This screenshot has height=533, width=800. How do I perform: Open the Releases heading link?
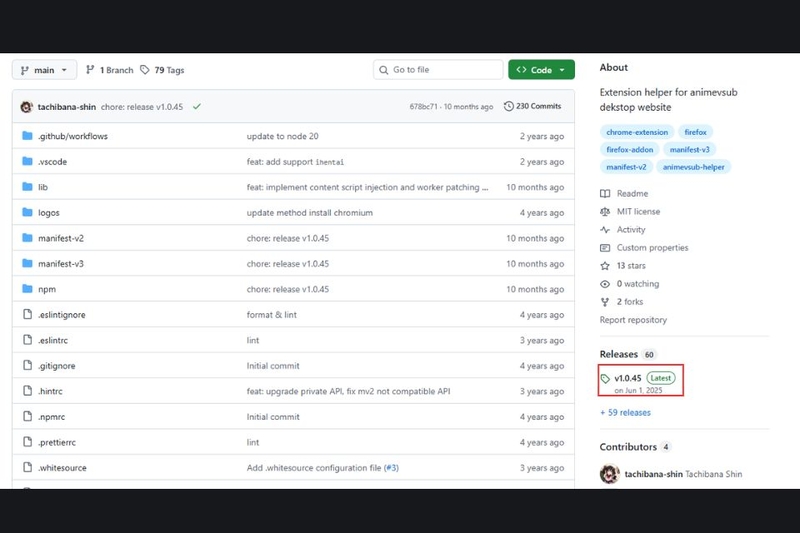(x=619, y=354)
